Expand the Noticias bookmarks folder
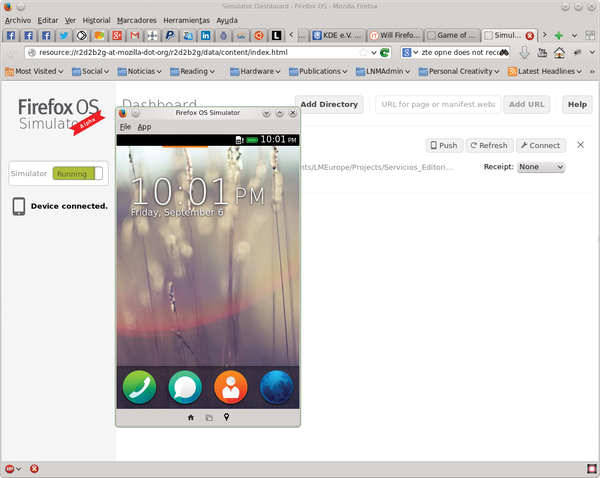Viewport: 600px width, 478px height. [140, 71]
